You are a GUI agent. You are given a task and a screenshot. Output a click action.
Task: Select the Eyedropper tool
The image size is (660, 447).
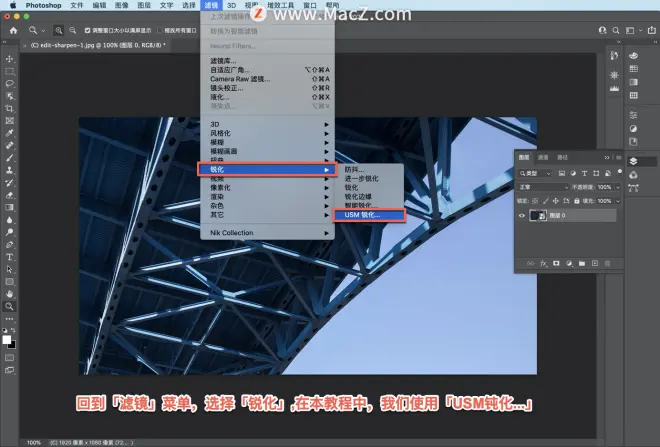[9, 133]
